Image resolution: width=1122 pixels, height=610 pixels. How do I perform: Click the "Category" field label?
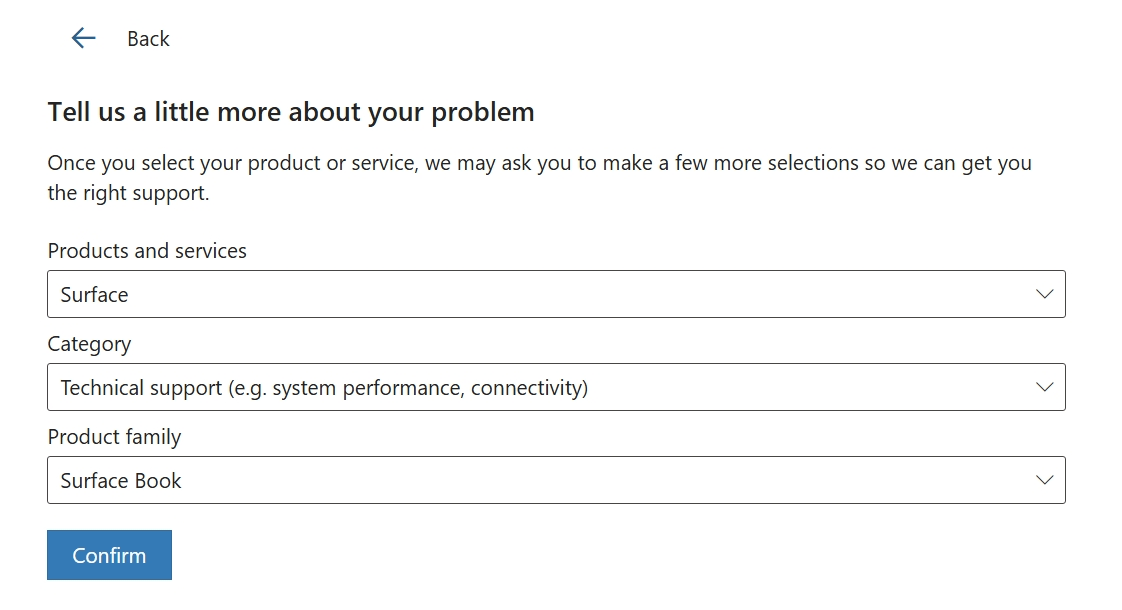pyautogui.click(x=89, y=344)
